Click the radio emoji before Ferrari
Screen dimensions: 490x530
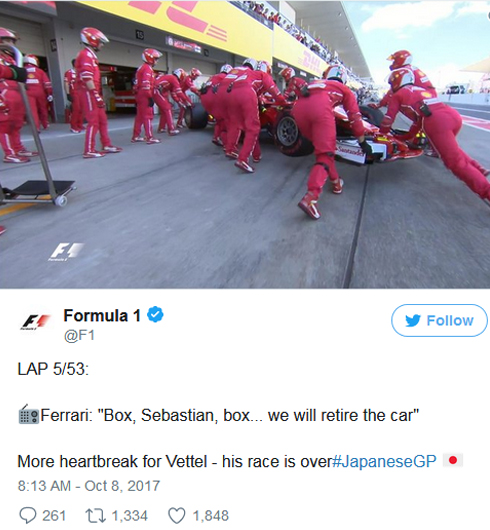click(x=29, y=414)
